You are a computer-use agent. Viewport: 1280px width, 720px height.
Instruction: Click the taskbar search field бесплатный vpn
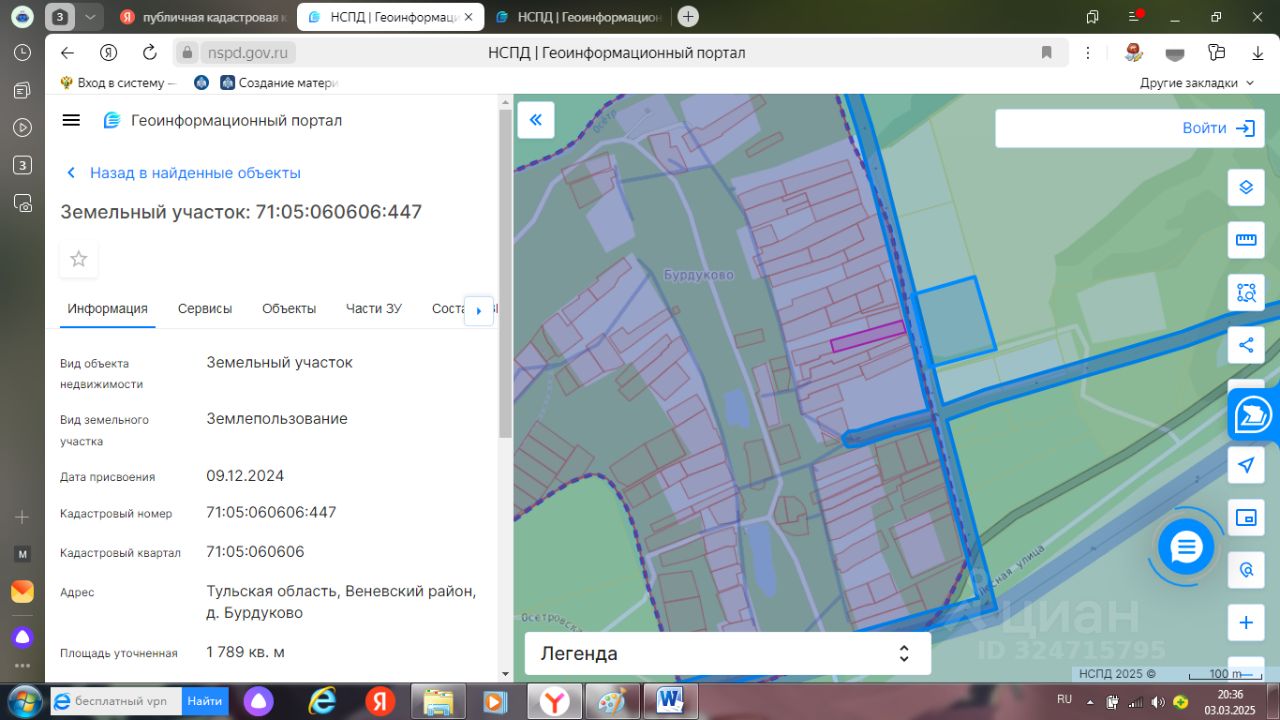[116, 701]
